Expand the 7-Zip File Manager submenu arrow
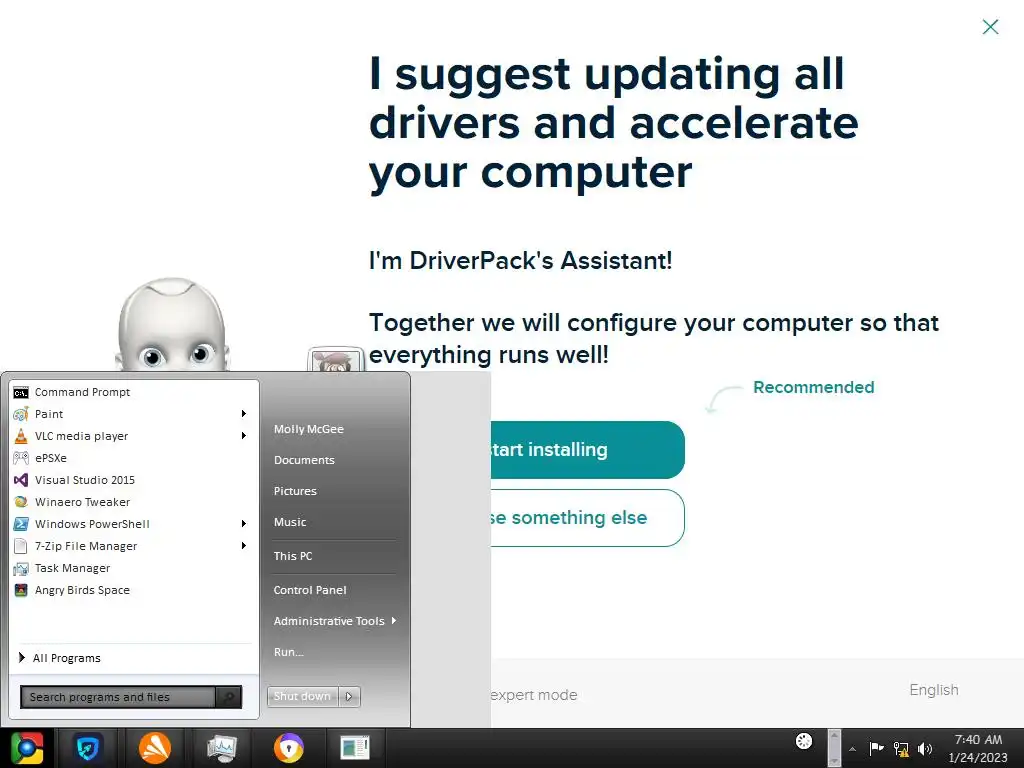1024x768 pixels. tap(244, 545)
